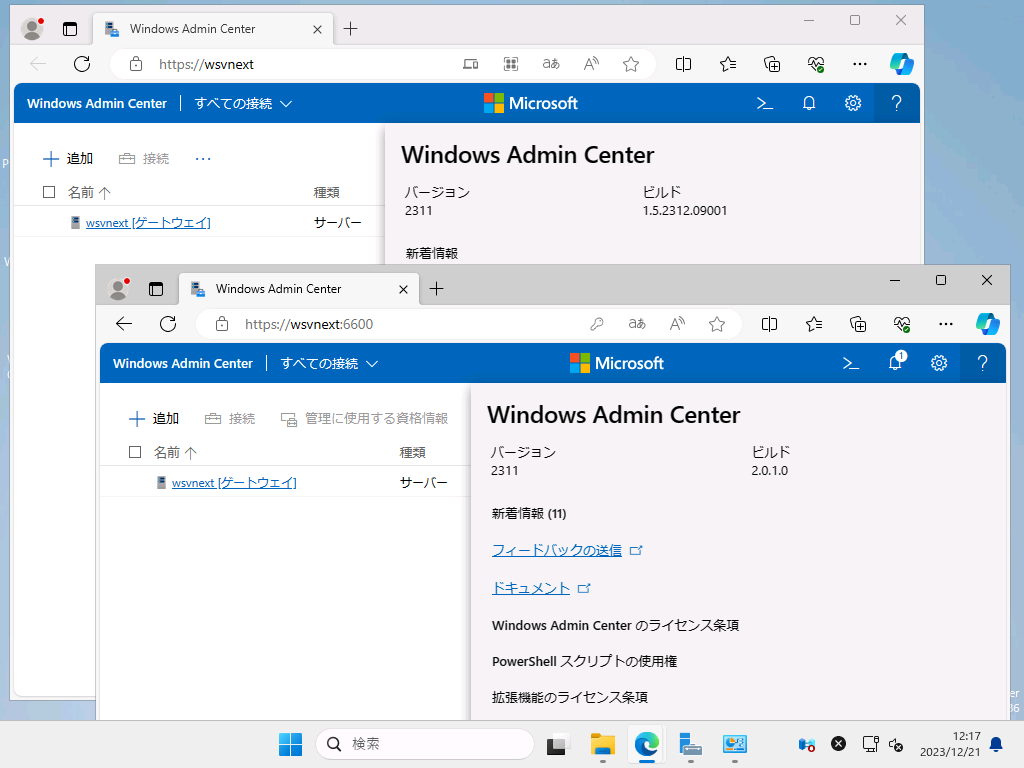Open the ellipsis menu above the connection list
1024x768 pixels.
click(x=204, y=158)
